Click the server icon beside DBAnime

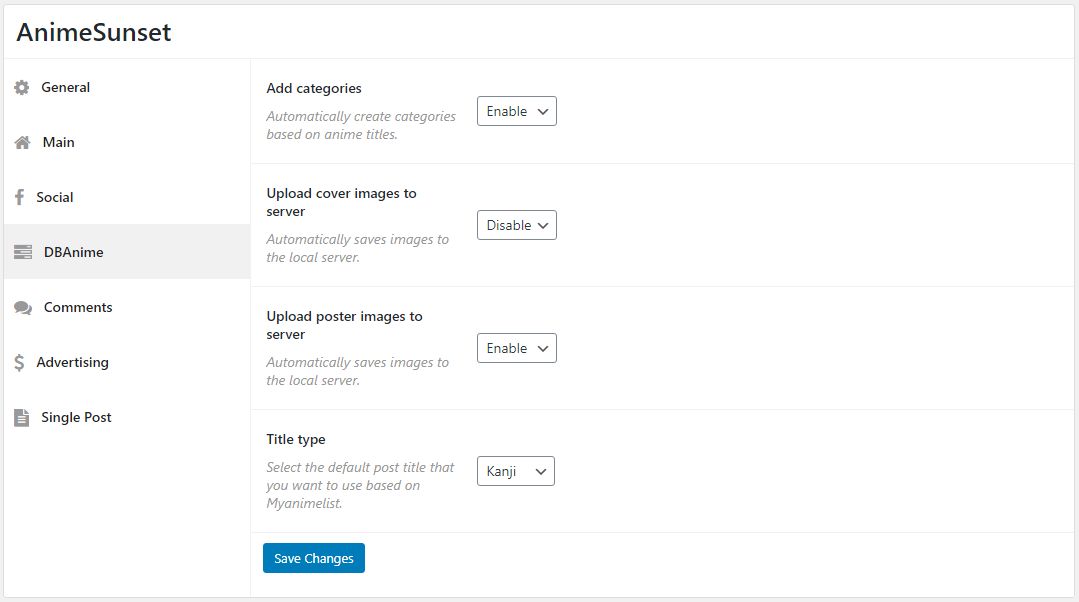(x=23, y=253)
